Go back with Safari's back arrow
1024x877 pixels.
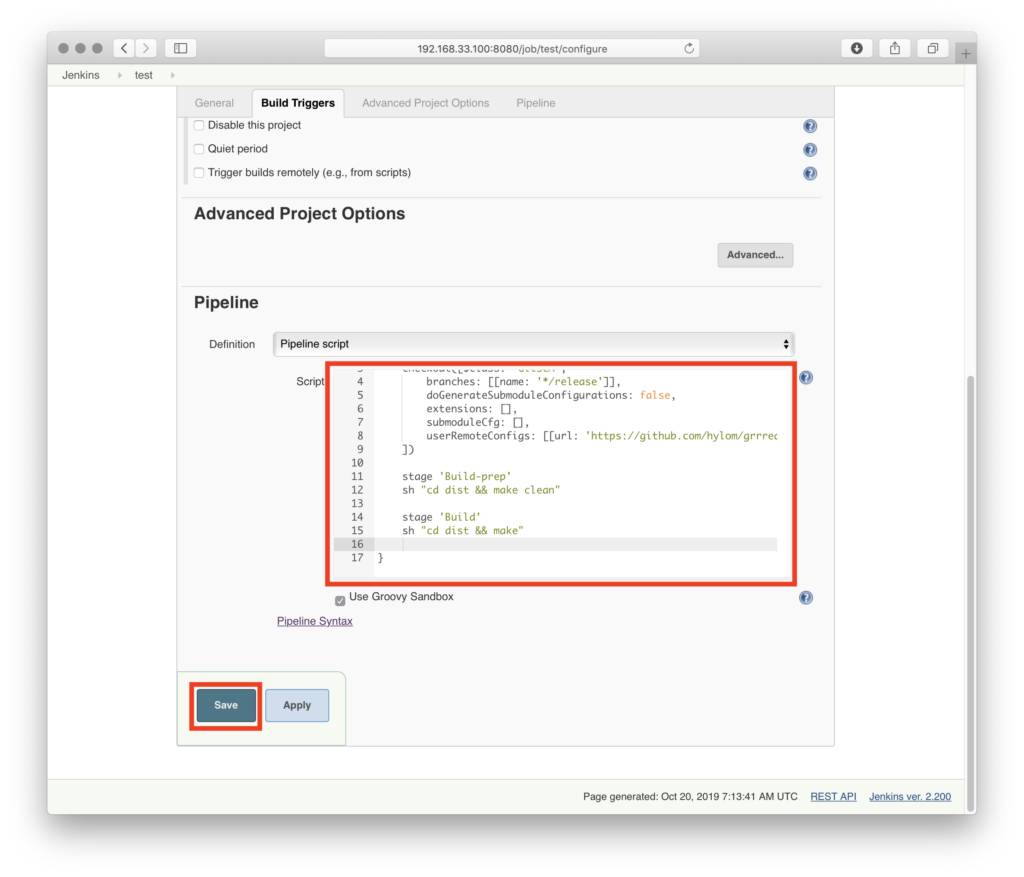click(124, 48)
